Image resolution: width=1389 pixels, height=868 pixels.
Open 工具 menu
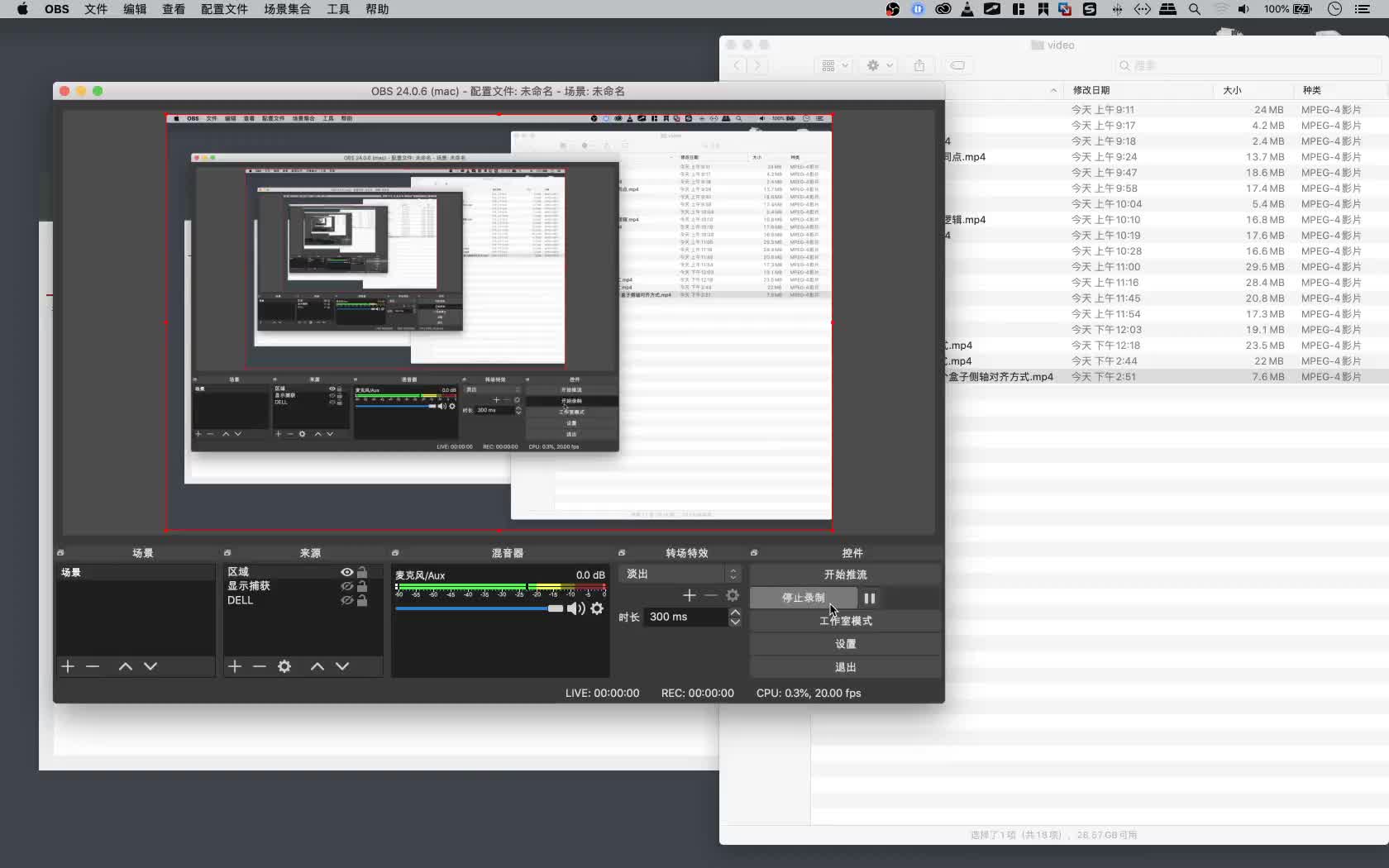click(x=338, y=9)
